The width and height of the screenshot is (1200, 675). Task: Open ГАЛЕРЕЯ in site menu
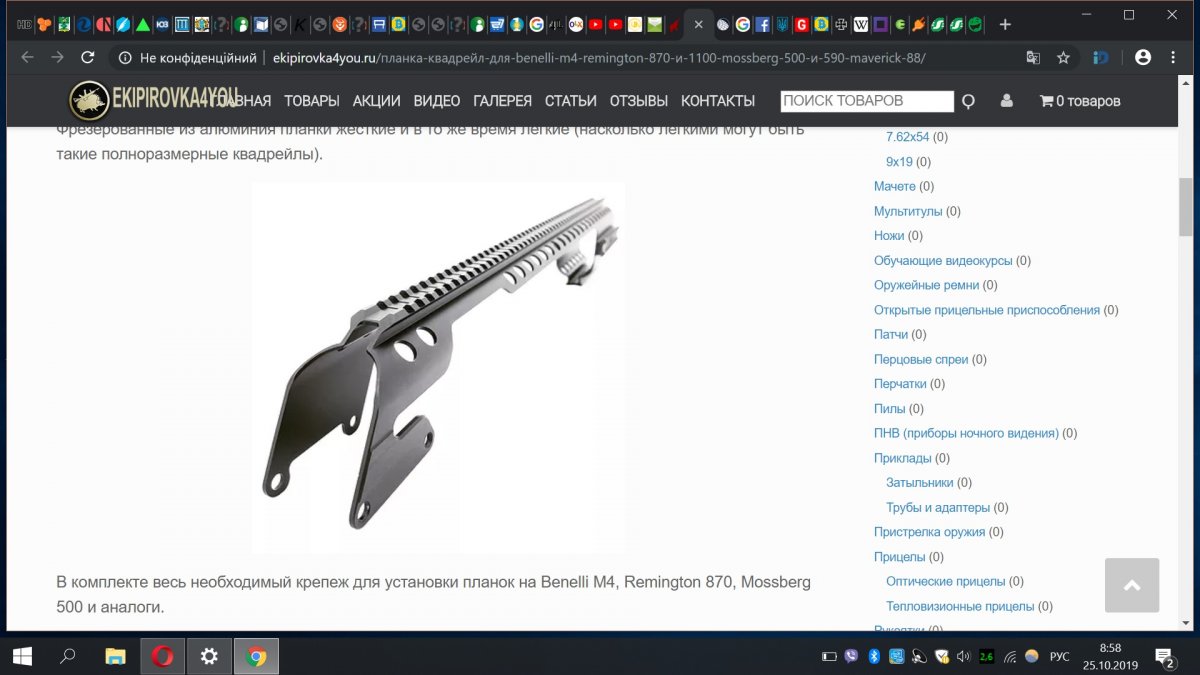point(503,101)
